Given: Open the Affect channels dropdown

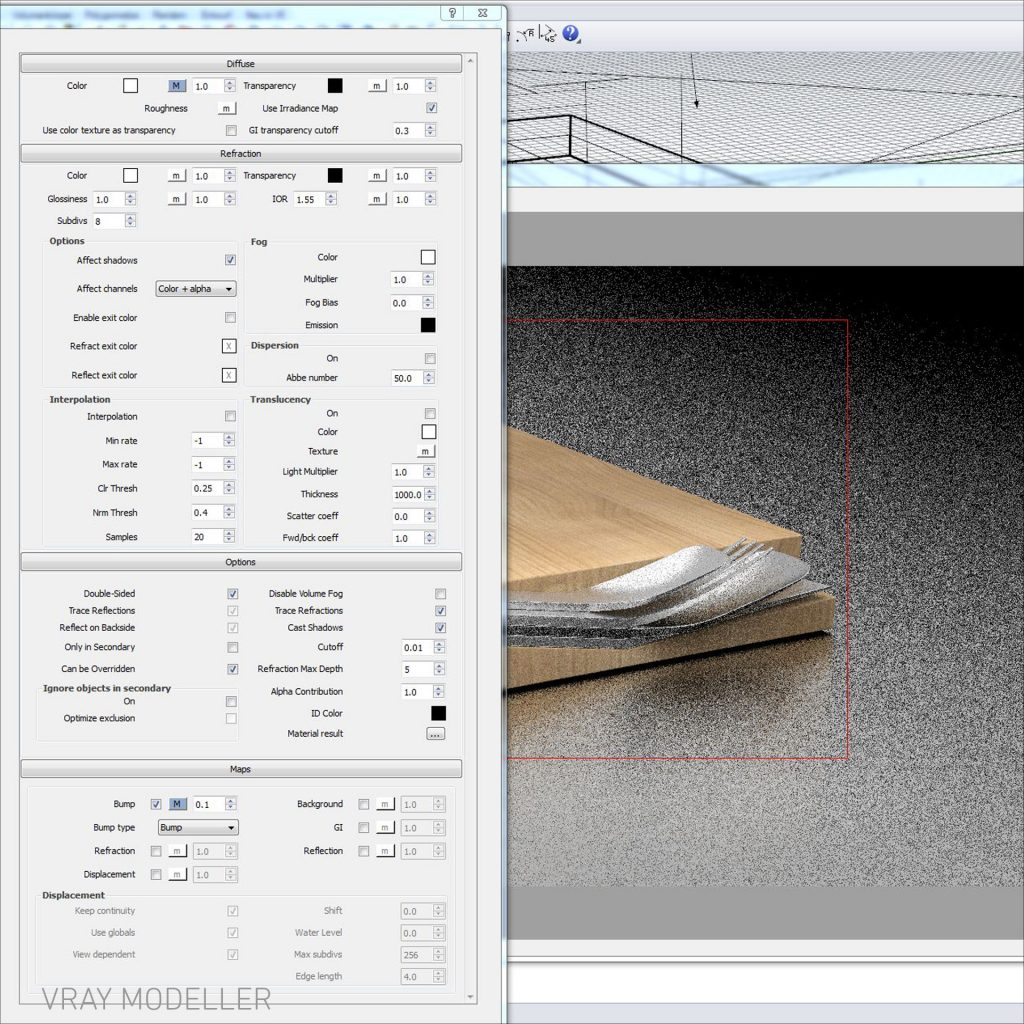Looking at the screenshot, I should pos(196,289).
